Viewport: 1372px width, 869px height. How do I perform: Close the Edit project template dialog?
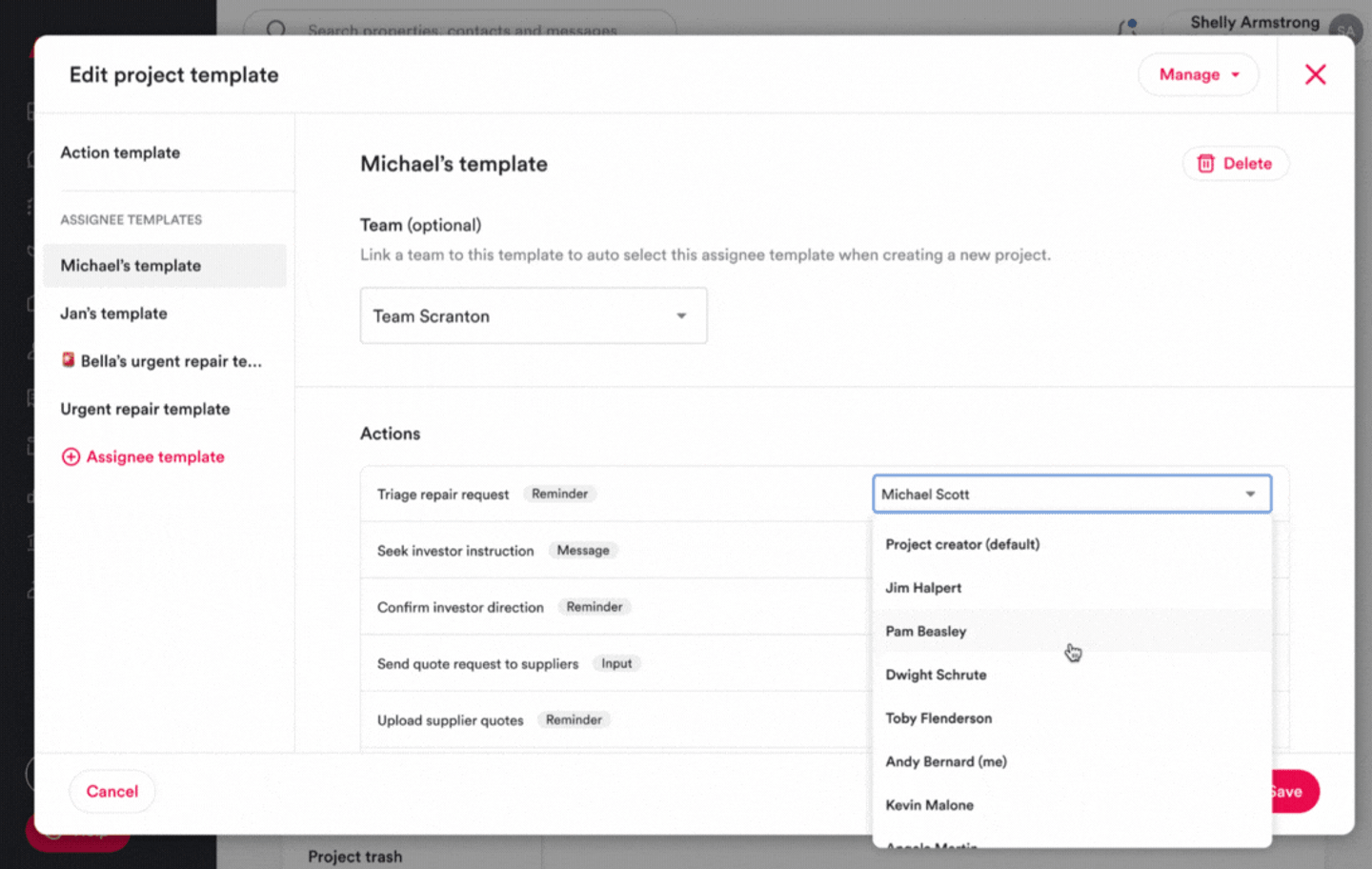tap(1315, 74)
